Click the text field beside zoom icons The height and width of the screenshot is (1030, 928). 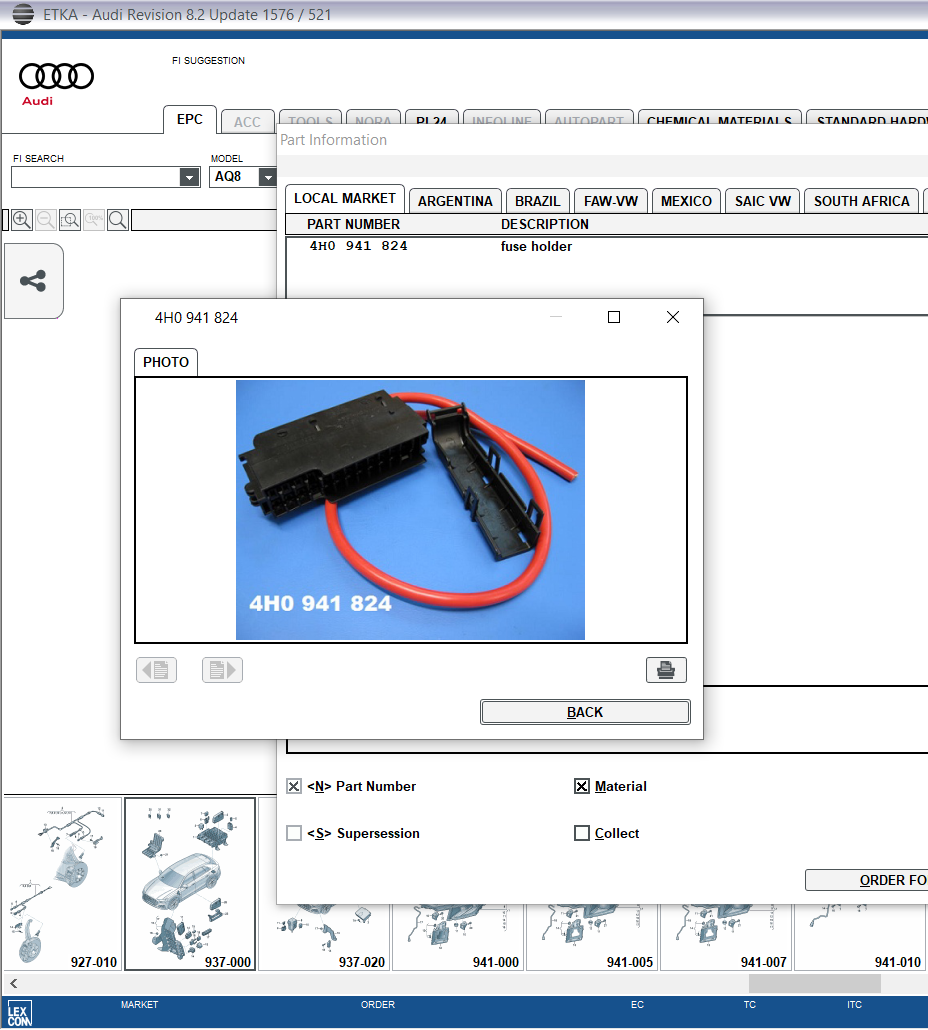[204, 220]
